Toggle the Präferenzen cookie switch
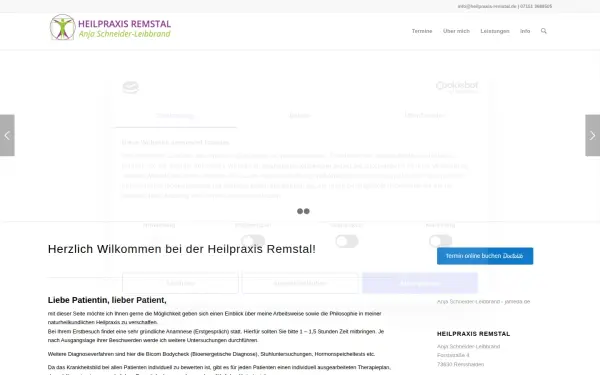Image resolution: width=600 pixels, height=375 pixels. click(253, 241)
